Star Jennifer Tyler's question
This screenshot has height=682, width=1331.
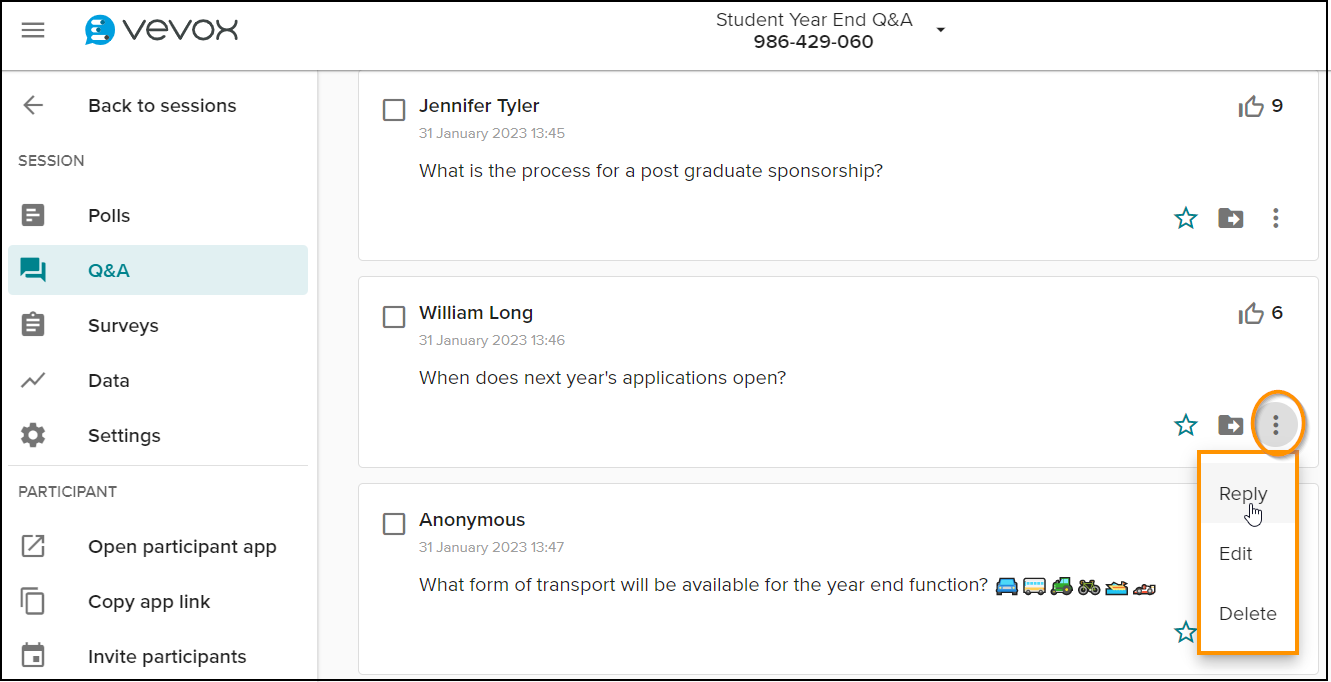tap(1186, 218)
